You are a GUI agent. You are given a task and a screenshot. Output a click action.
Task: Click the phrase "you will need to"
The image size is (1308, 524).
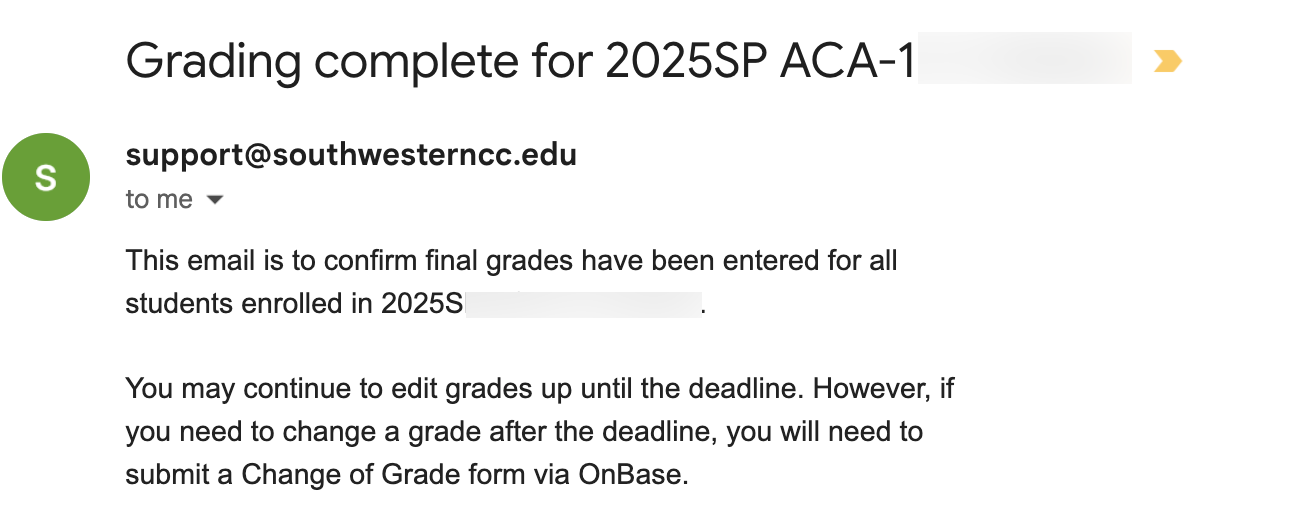click(824, 432)
